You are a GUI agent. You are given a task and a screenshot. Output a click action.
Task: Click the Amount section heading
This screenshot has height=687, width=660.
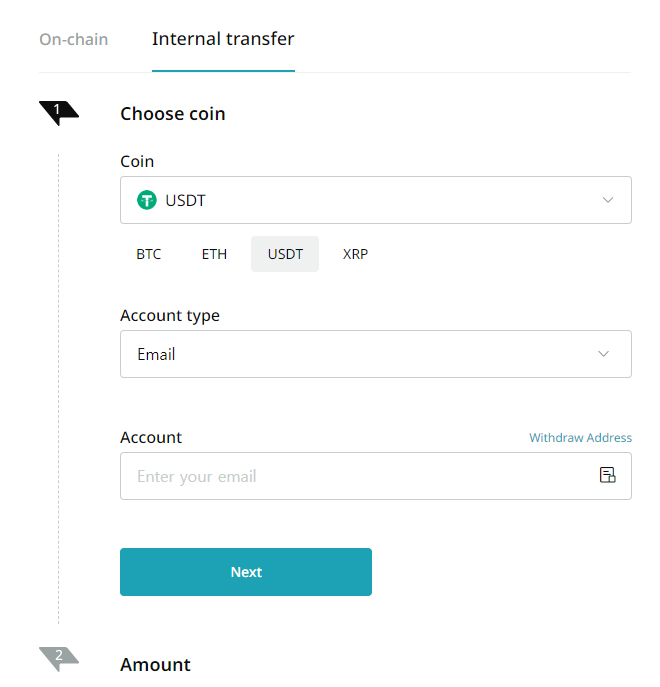click(156, 665)
